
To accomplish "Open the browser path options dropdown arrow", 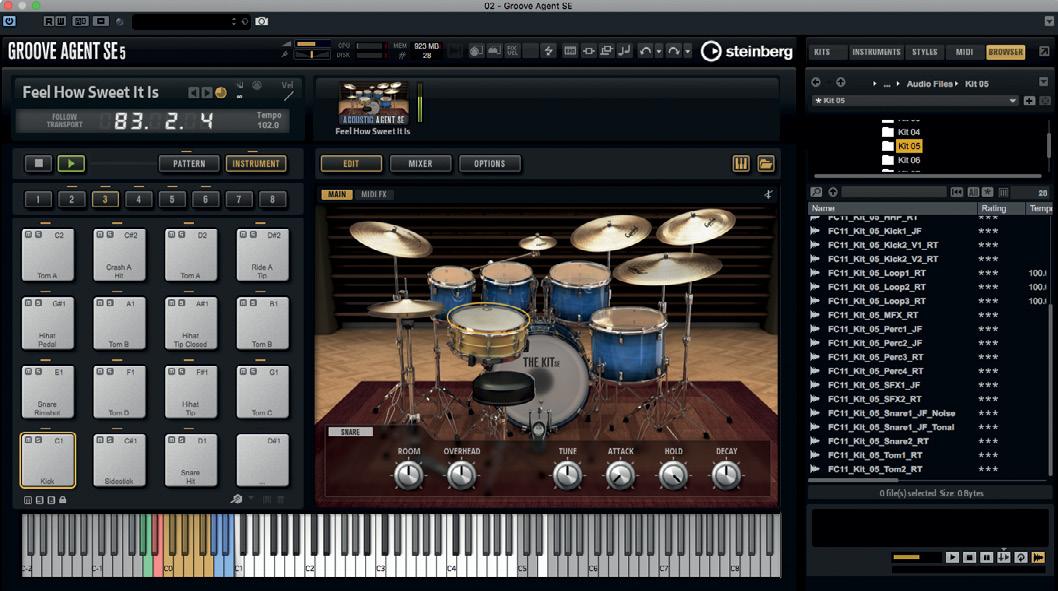I will tap(1044, 82).
